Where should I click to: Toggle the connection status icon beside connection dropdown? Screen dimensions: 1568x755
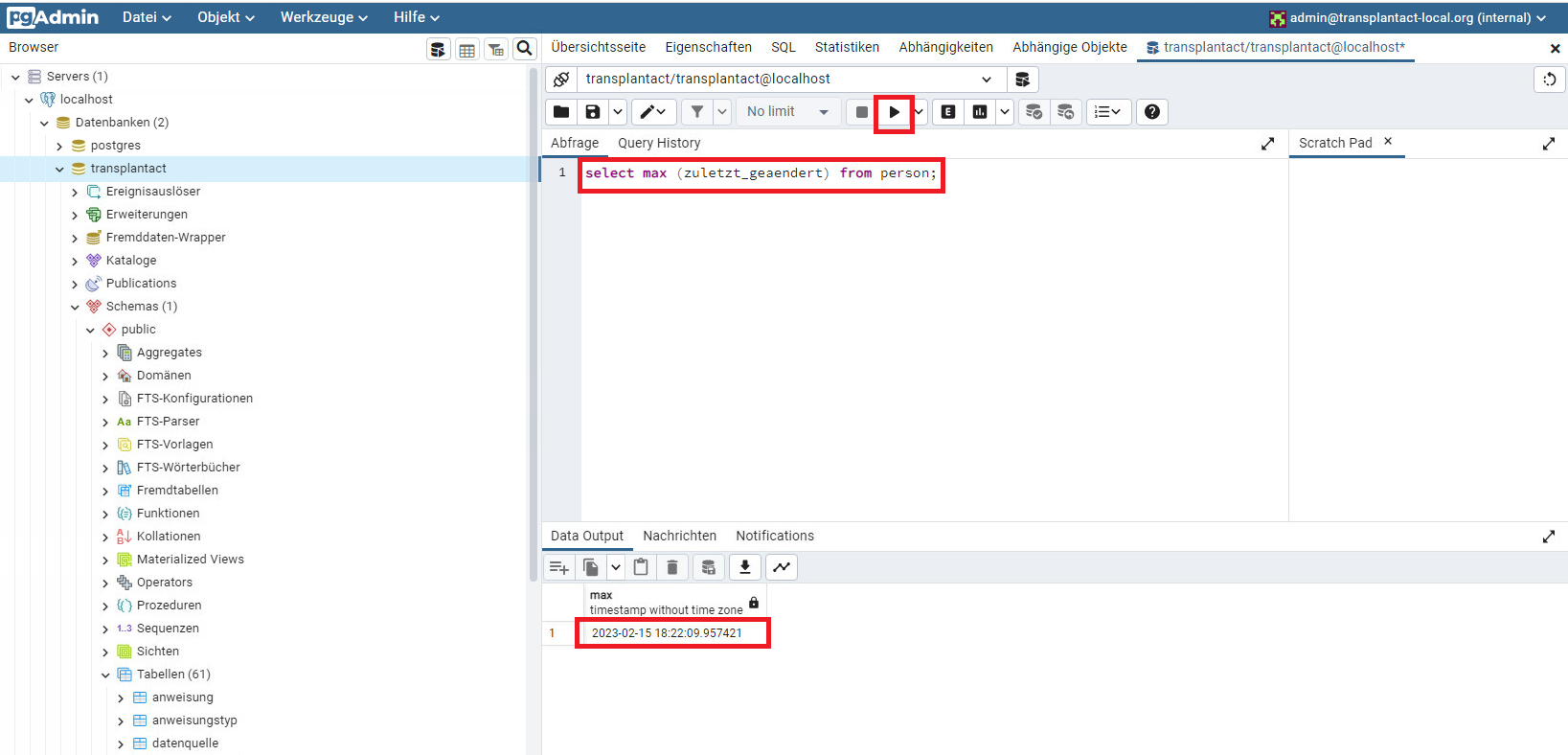coord(561,80)
